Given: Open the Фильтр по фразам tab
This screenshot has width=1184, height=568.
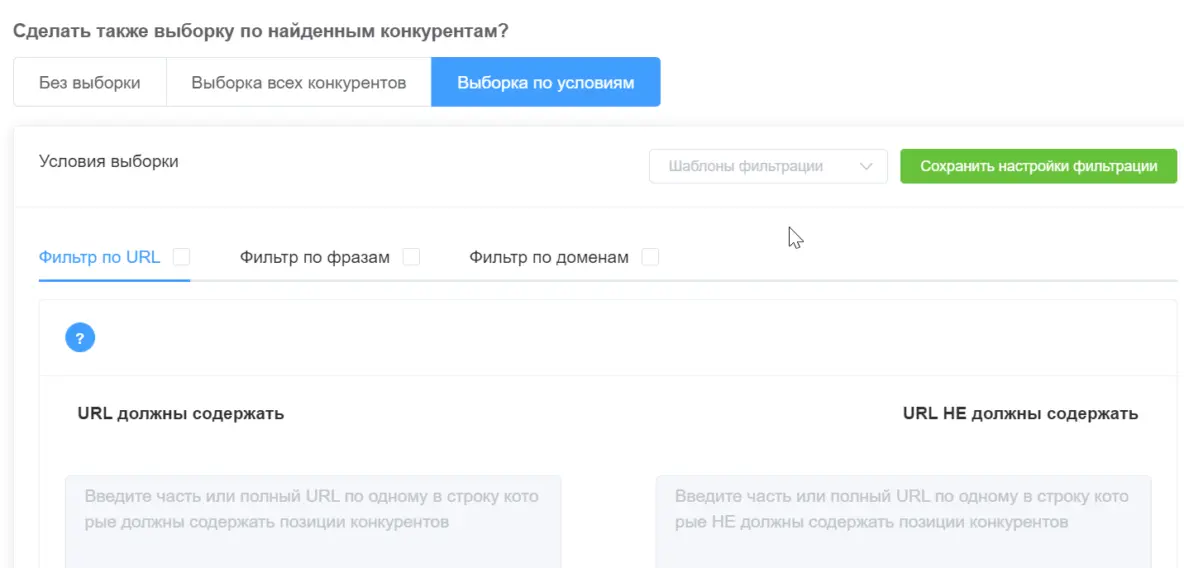Looking at the screenshot, I should click(314, 257).
